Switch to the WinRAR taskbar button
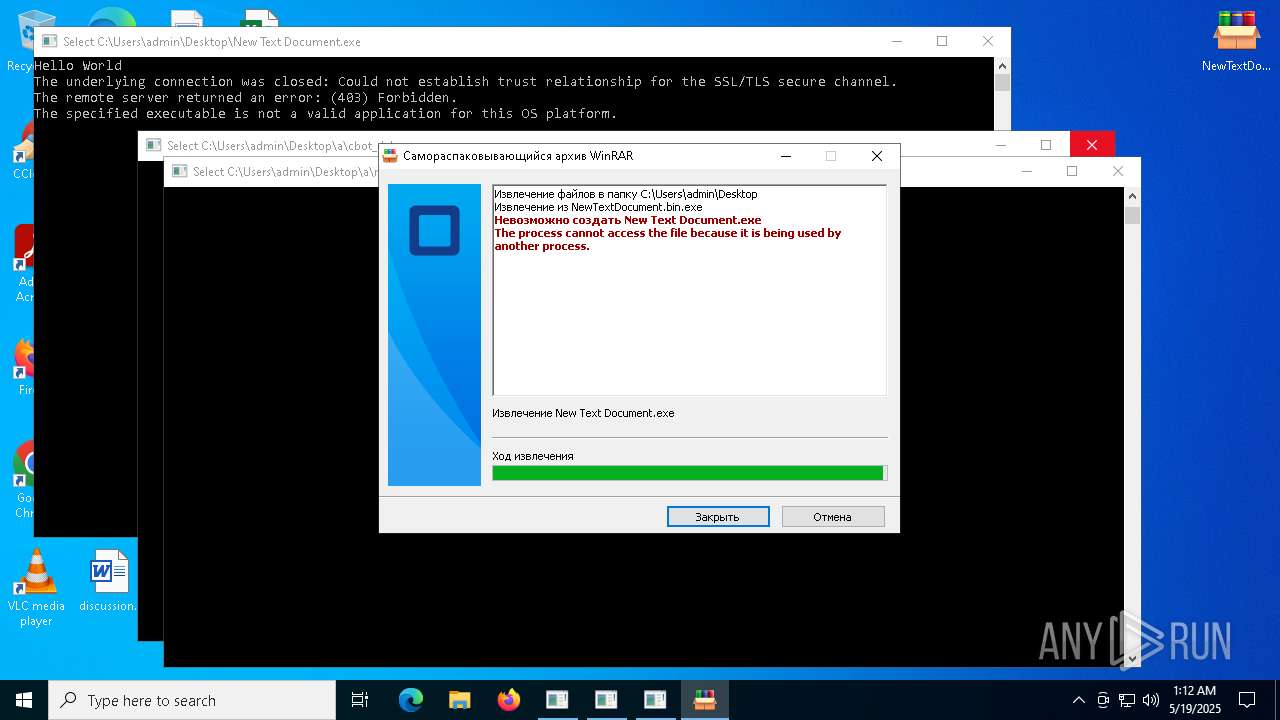The width and height of the screenshot is (1280, 720). click(705, 700)
